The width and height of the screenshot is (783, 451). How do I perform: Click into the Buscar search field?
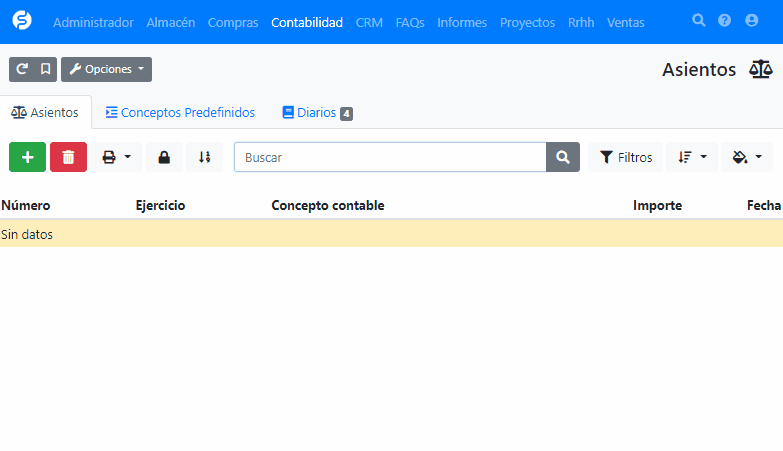[390, 157]
